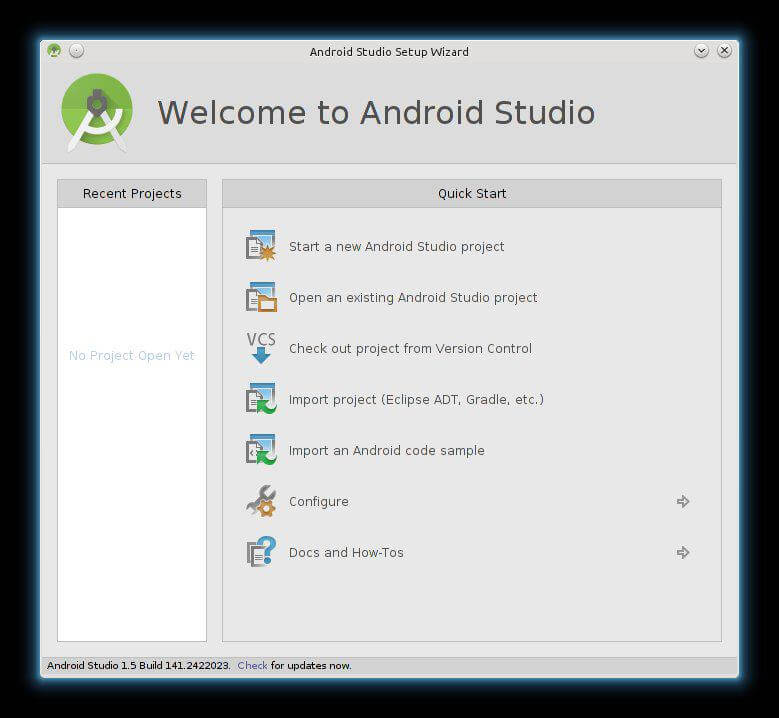Click the VCS checkout arrow icon
This screenshot has width=779, height=718.
pos(261,348)
